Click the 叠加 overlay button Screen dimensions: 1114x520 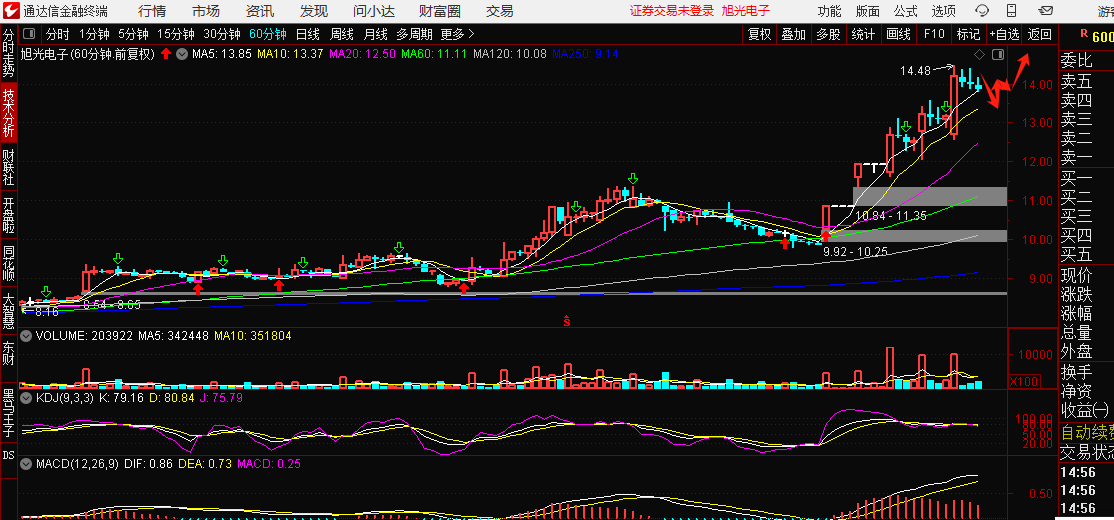[794, 34]
